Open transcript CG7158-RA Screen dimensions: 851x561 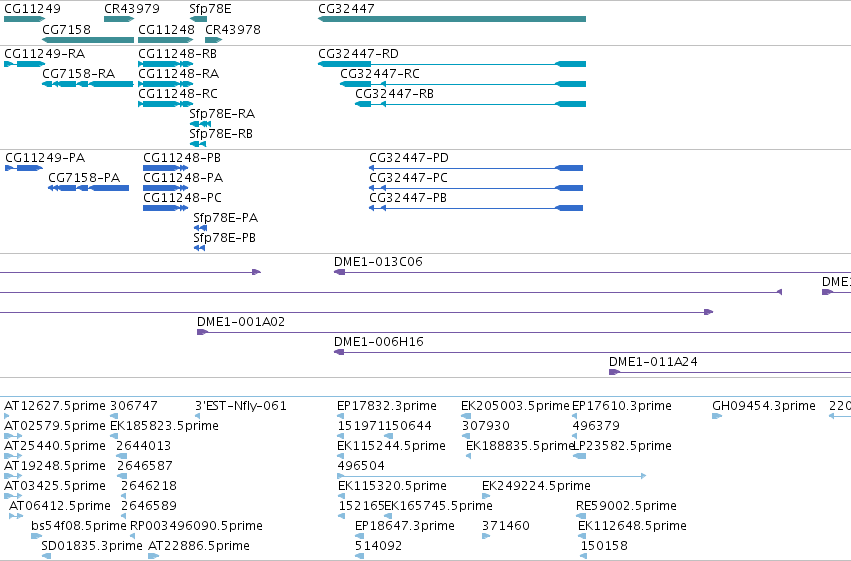88,84
